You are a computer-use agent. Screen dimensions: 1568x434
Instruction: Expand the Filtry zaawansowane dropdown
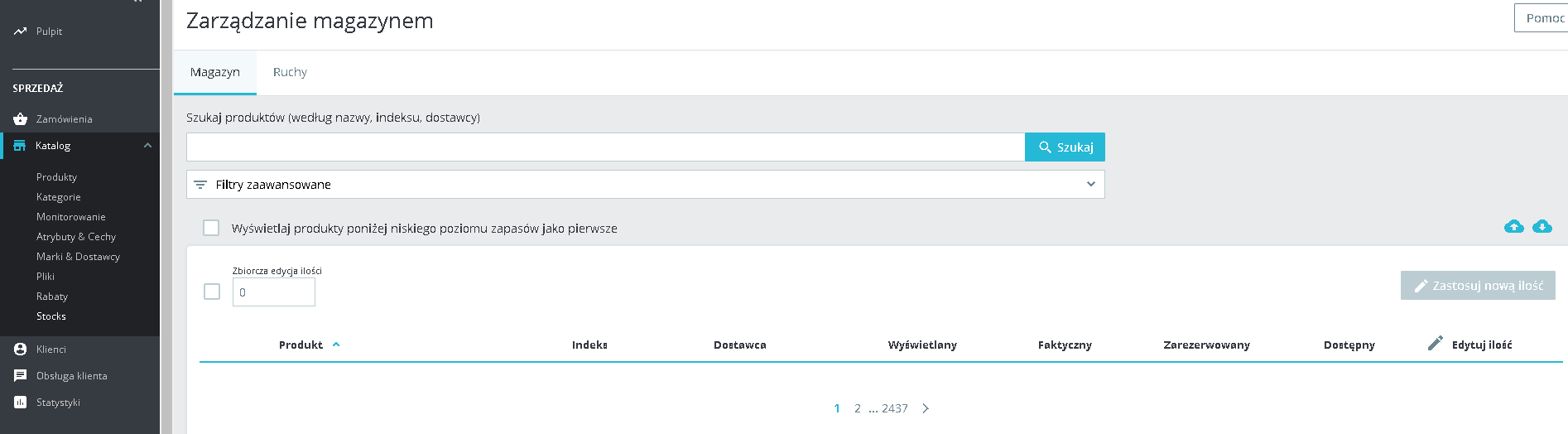(x=646, y=185)
